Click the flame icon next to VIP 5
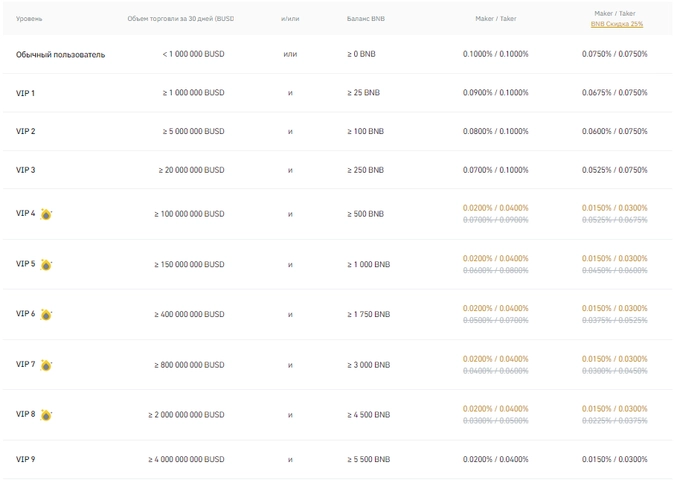674x480 pixels. (x=46, y=264)
